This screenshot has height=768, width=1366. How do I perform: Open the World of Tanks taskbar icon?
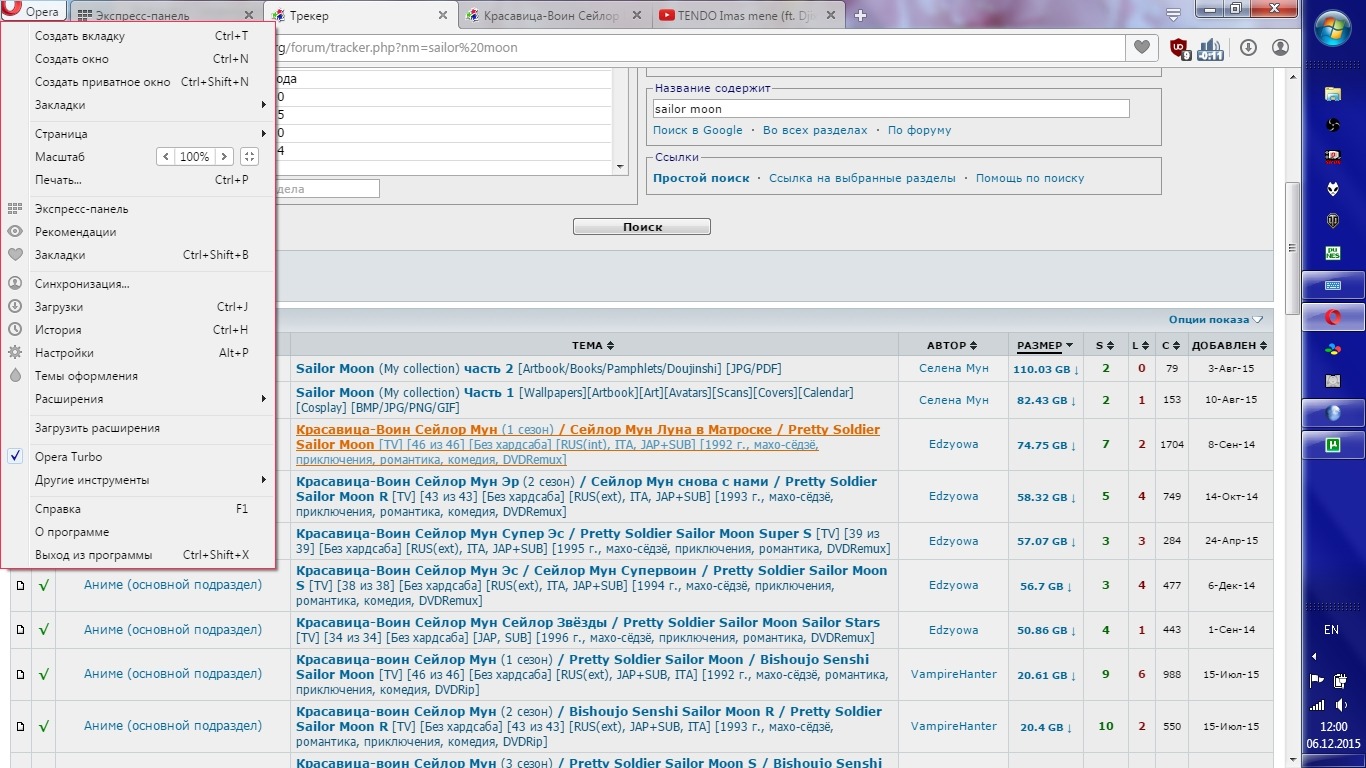point(1332,221)
